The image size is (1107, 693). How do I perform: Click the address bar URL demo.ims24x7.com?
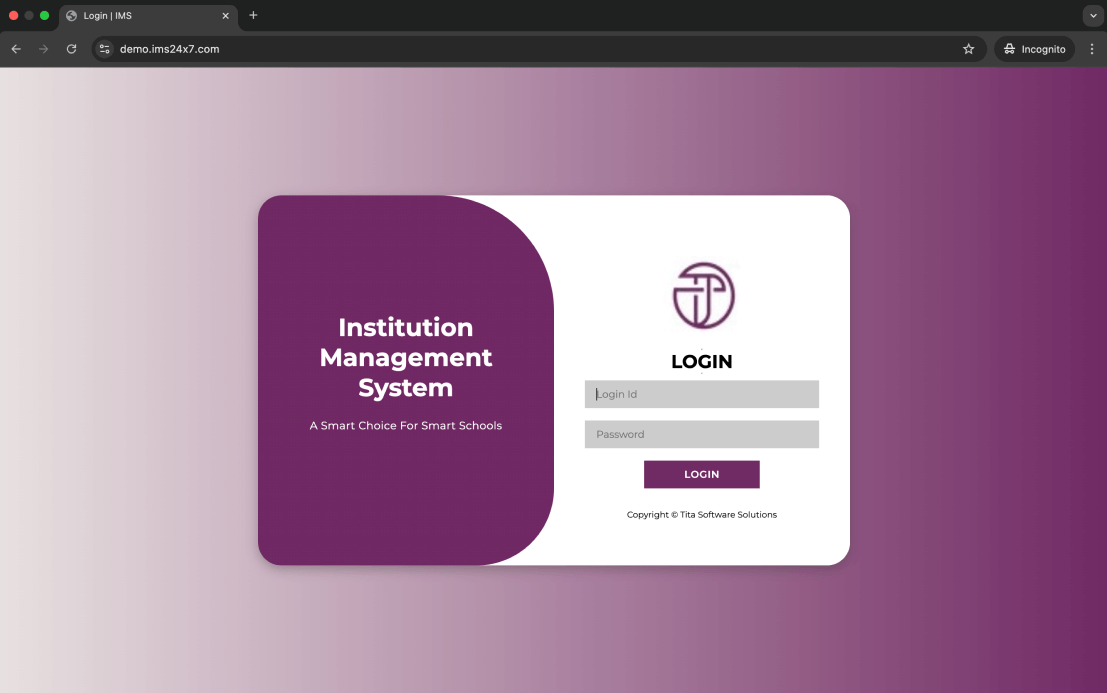[x=170, y=49]
